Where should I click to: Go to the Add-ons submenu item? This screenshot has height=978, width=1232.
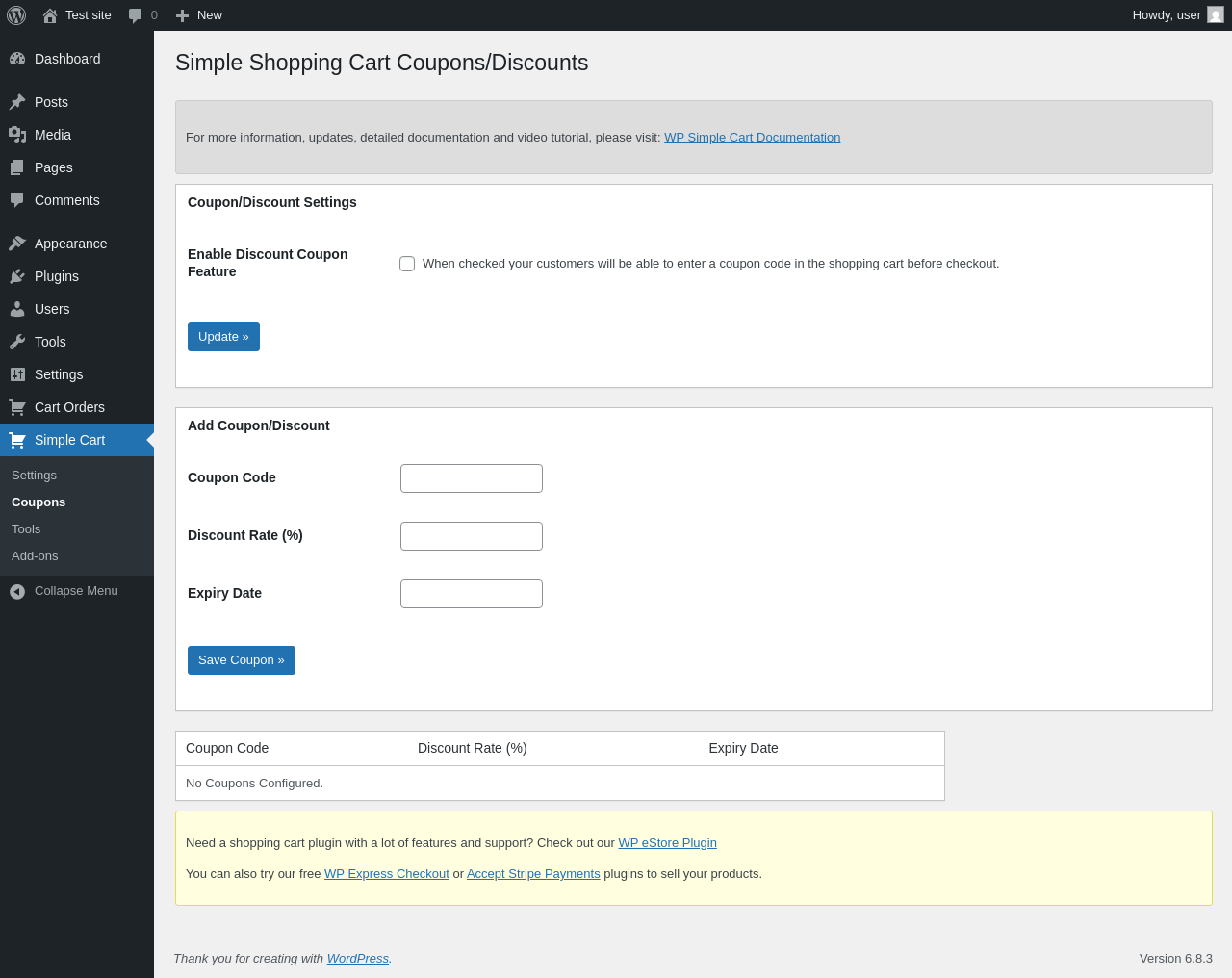tap(35, 556)
